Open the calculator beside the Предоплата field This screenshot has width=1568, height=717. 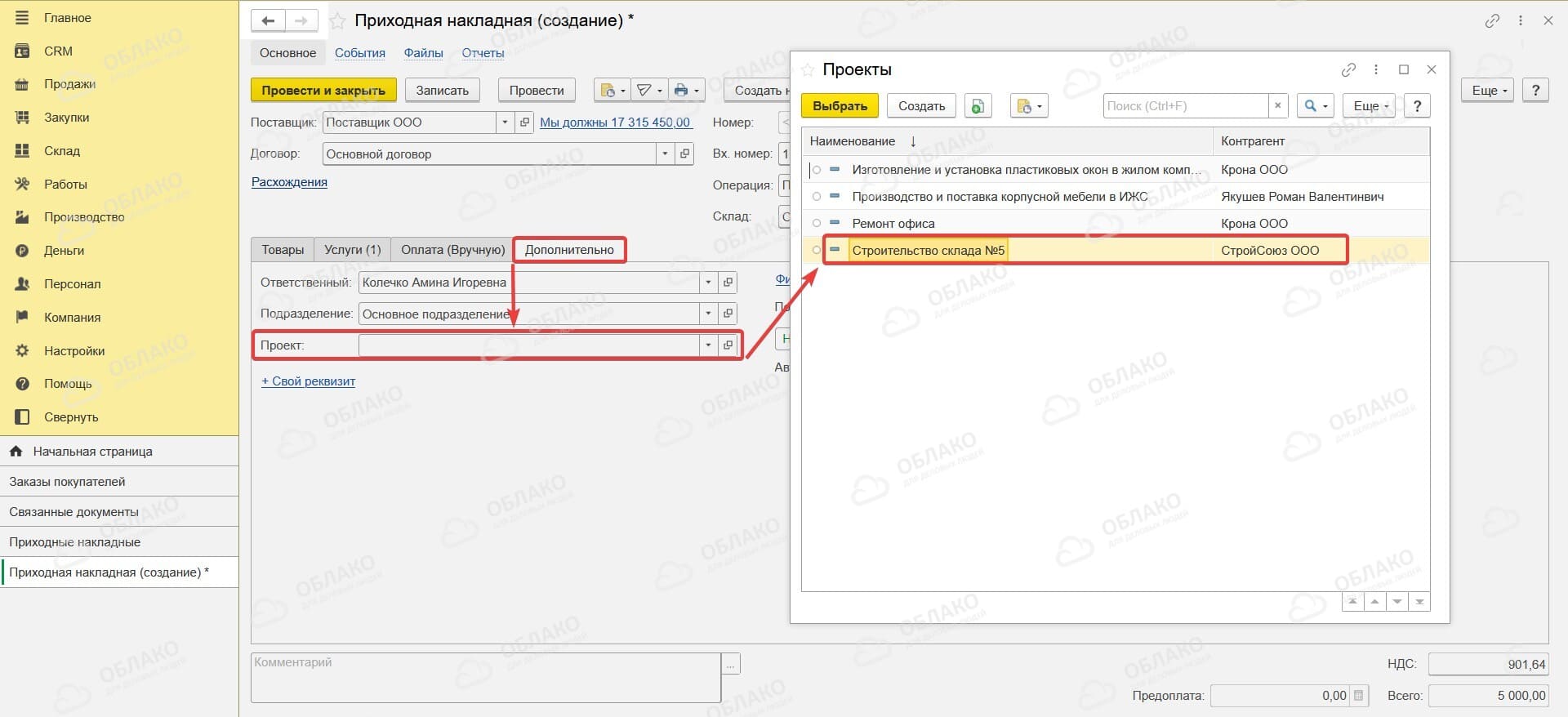[1359, 696]
